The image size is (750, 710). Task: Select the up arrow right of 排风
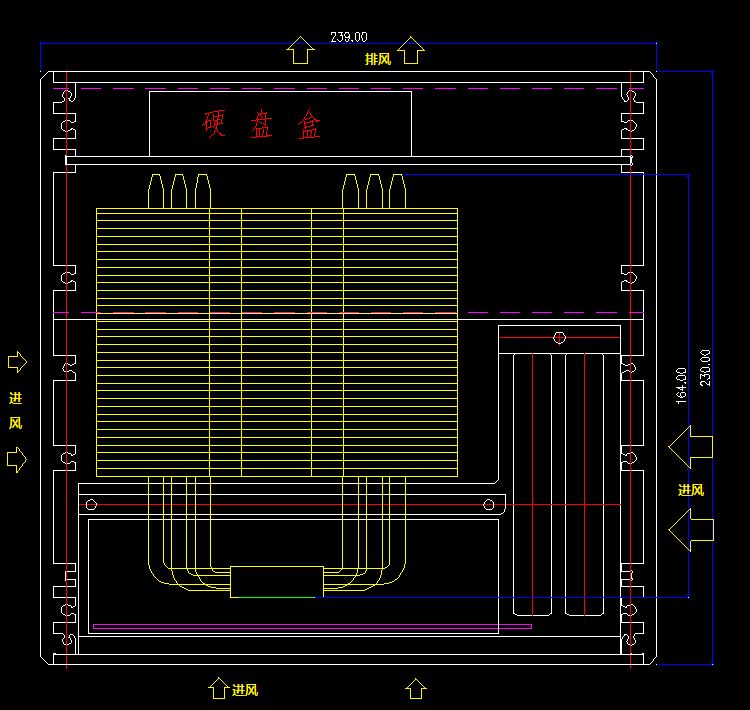coord(411,50)
